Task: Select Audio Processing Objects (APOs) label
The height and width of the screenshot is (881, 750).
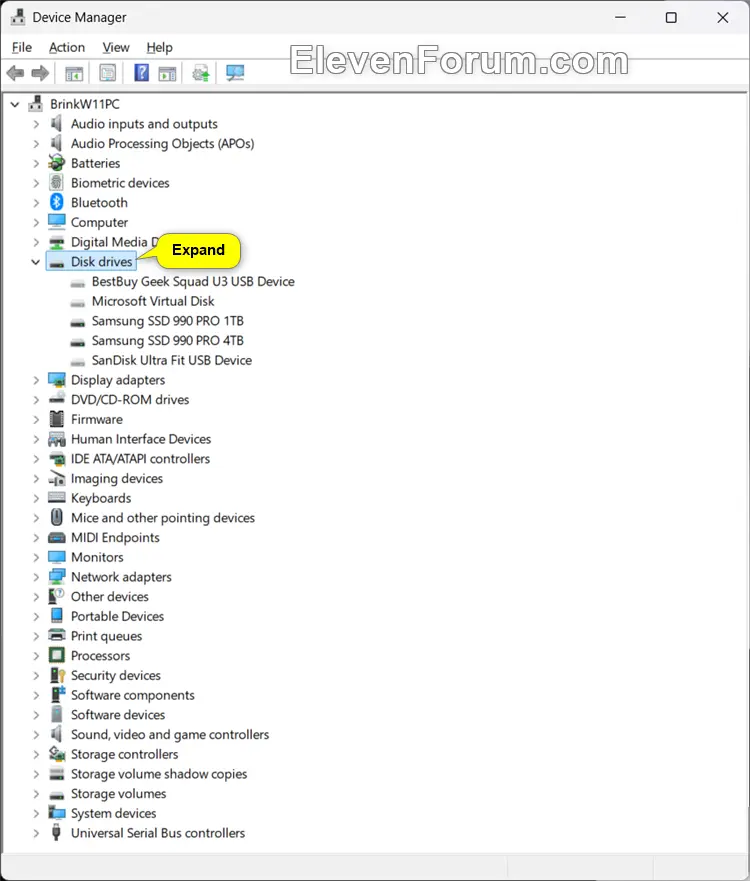Action: (162, 143)
